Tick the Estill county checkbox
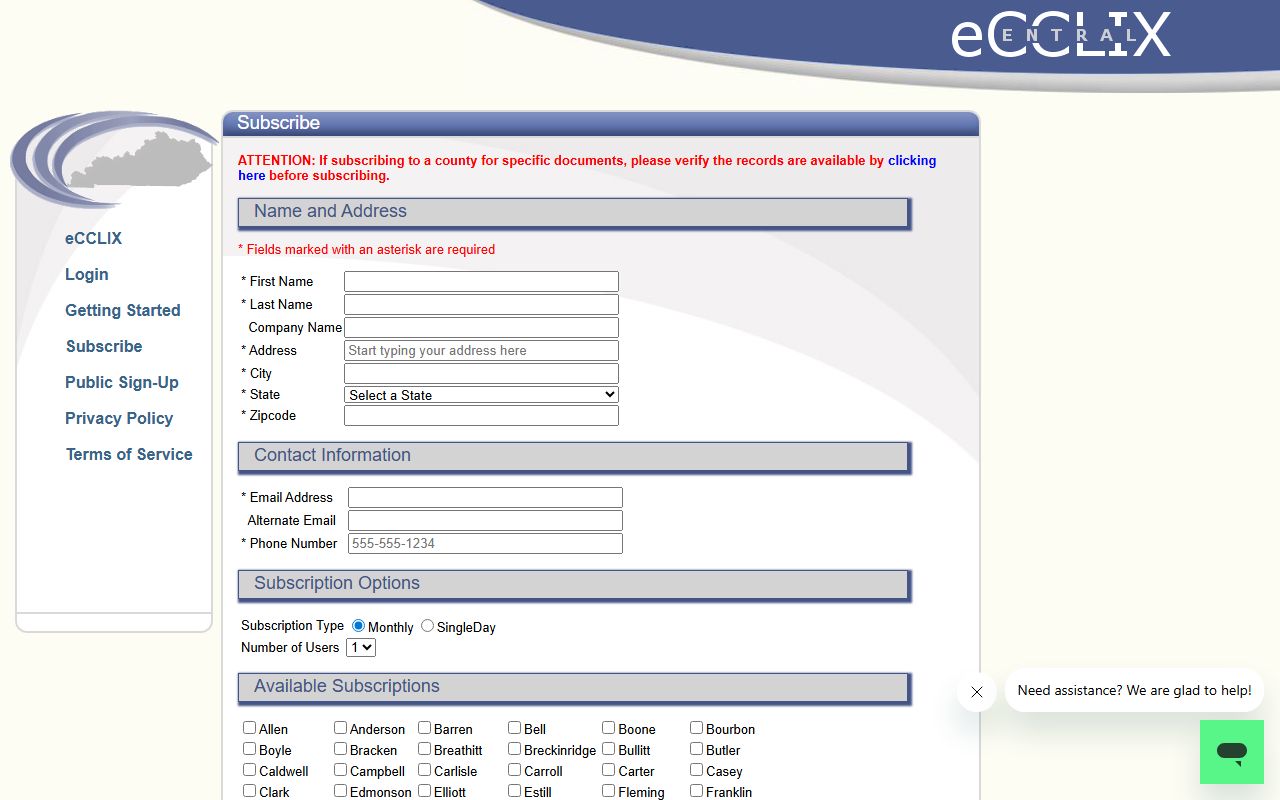 pyautogui.click(x=514, y=791)
